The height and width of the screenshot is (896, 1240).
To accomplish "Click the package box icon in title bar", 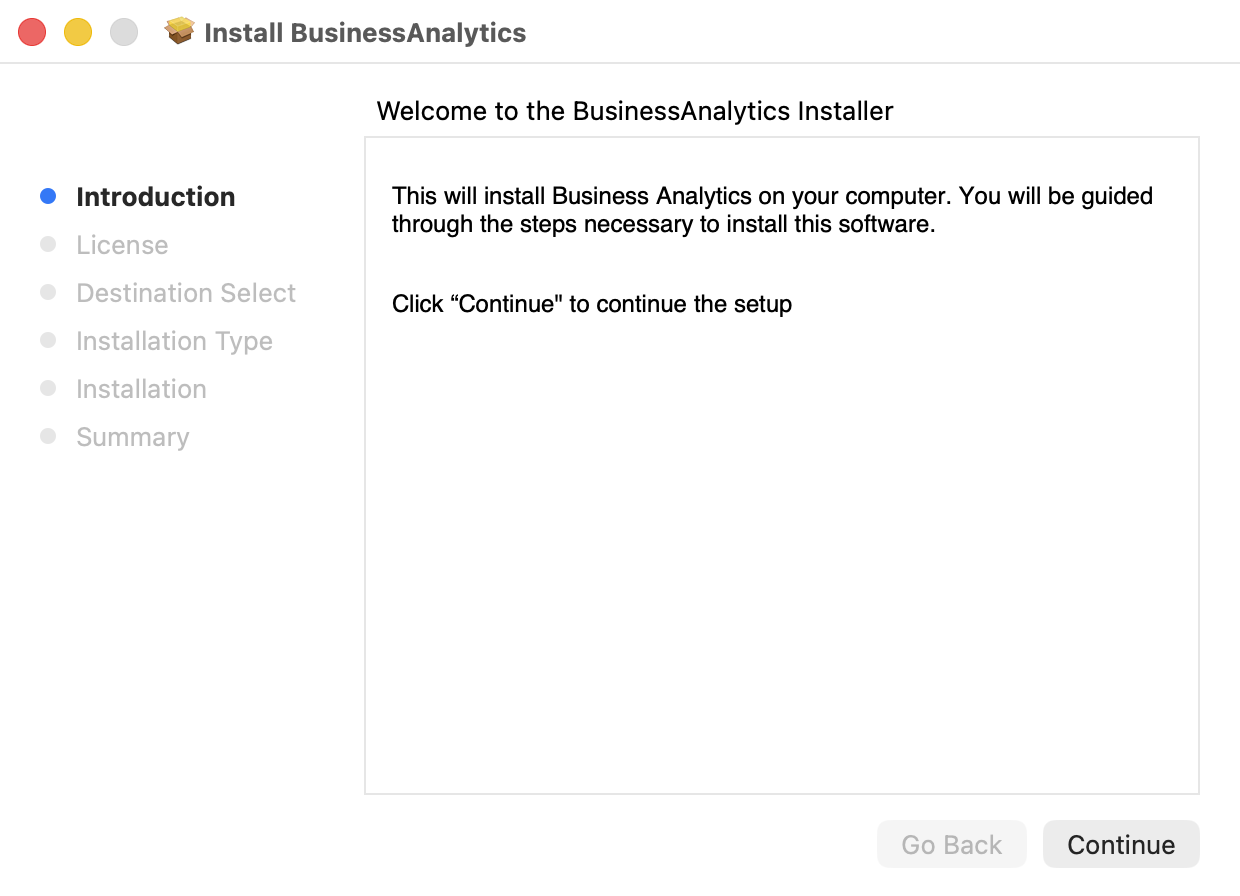I will [179, 32].
